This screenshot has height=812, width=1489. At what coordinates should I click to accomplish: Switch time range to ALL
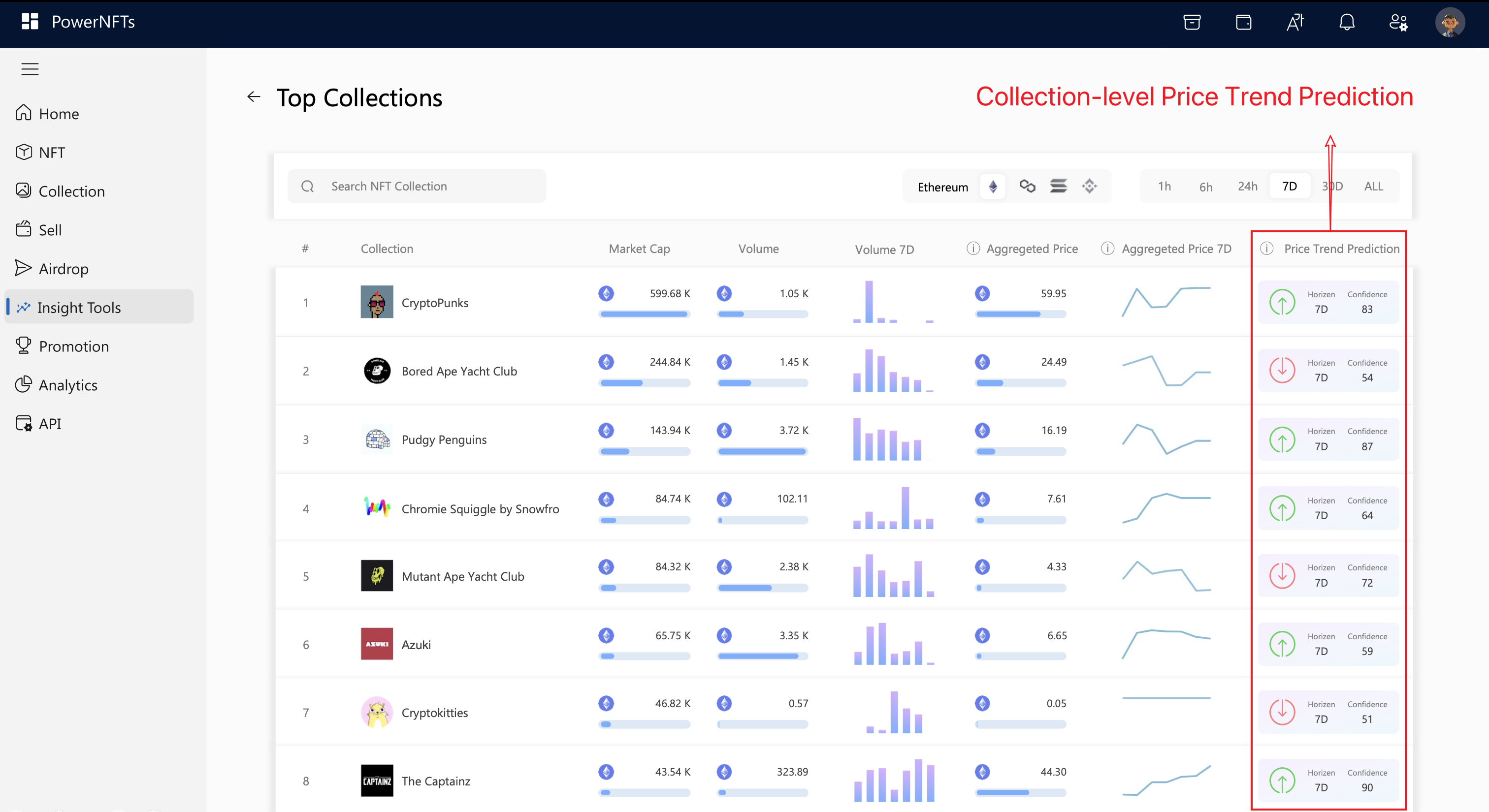point(1374,186)
